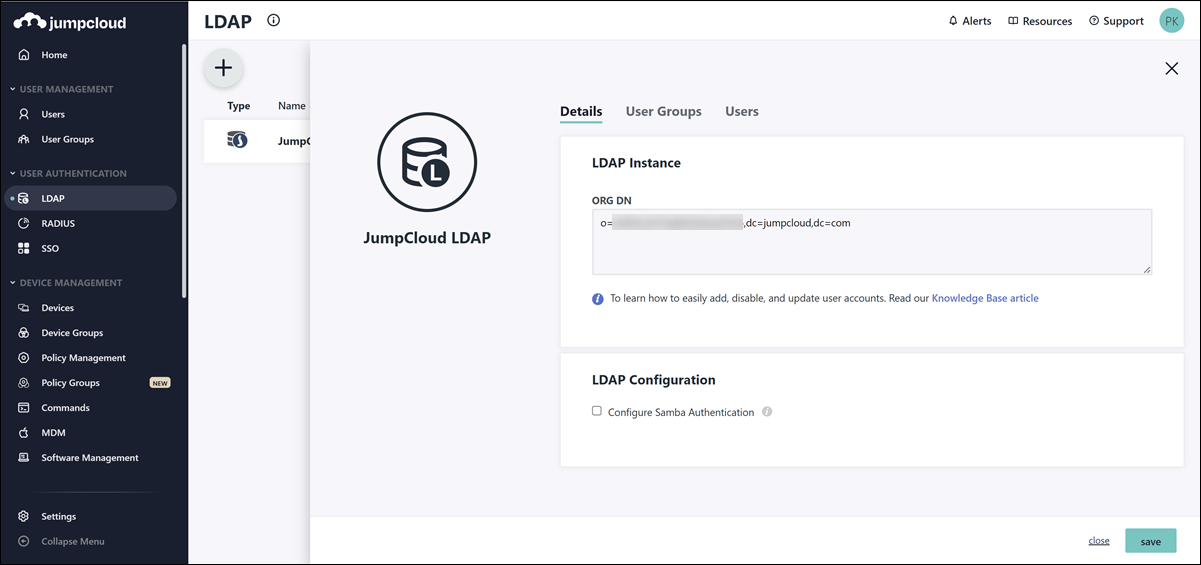Click the info icon beside LDAP title

(x=274, y=20)
